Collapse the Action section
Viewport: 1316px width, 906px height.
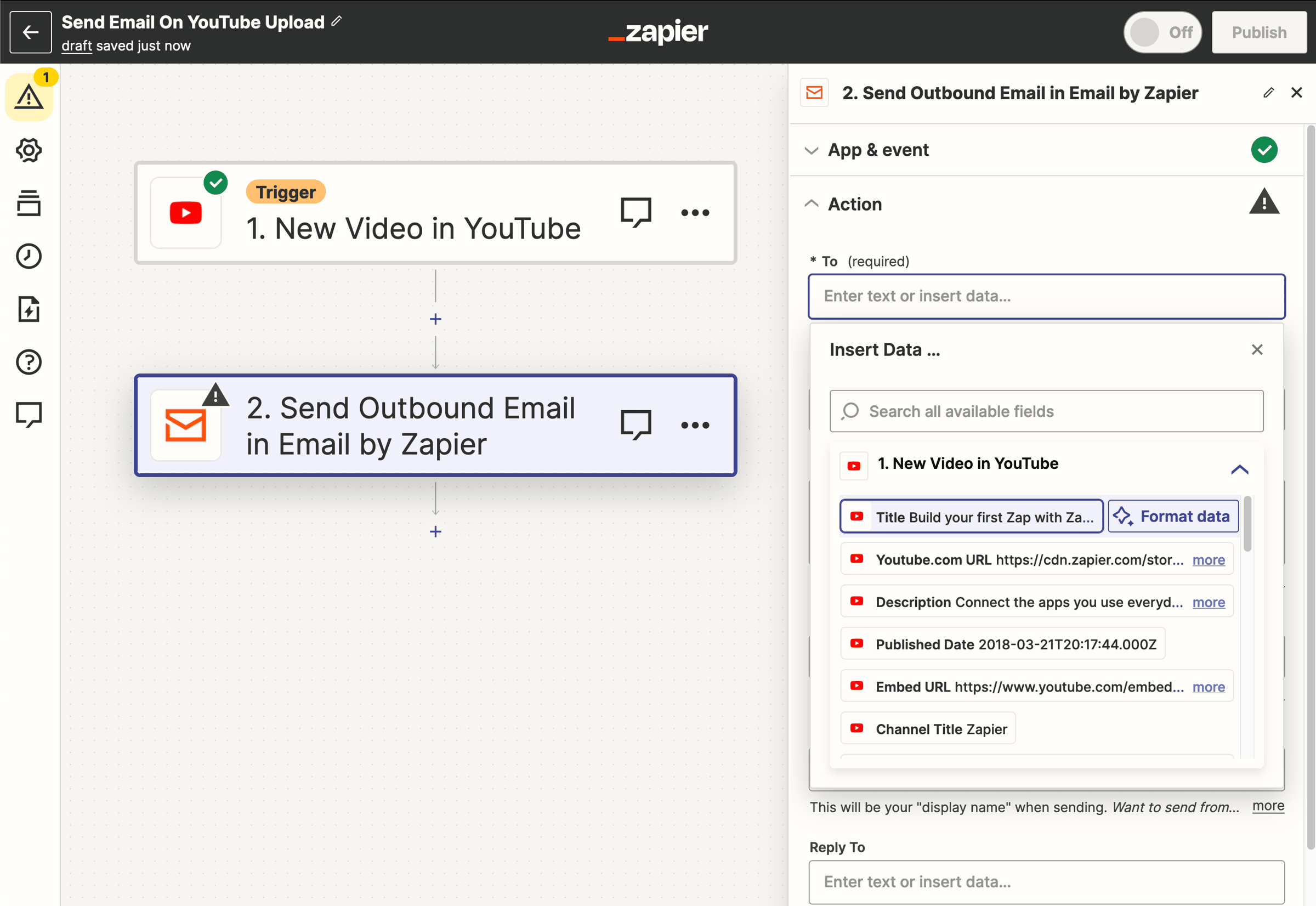(x=854, y=204)
